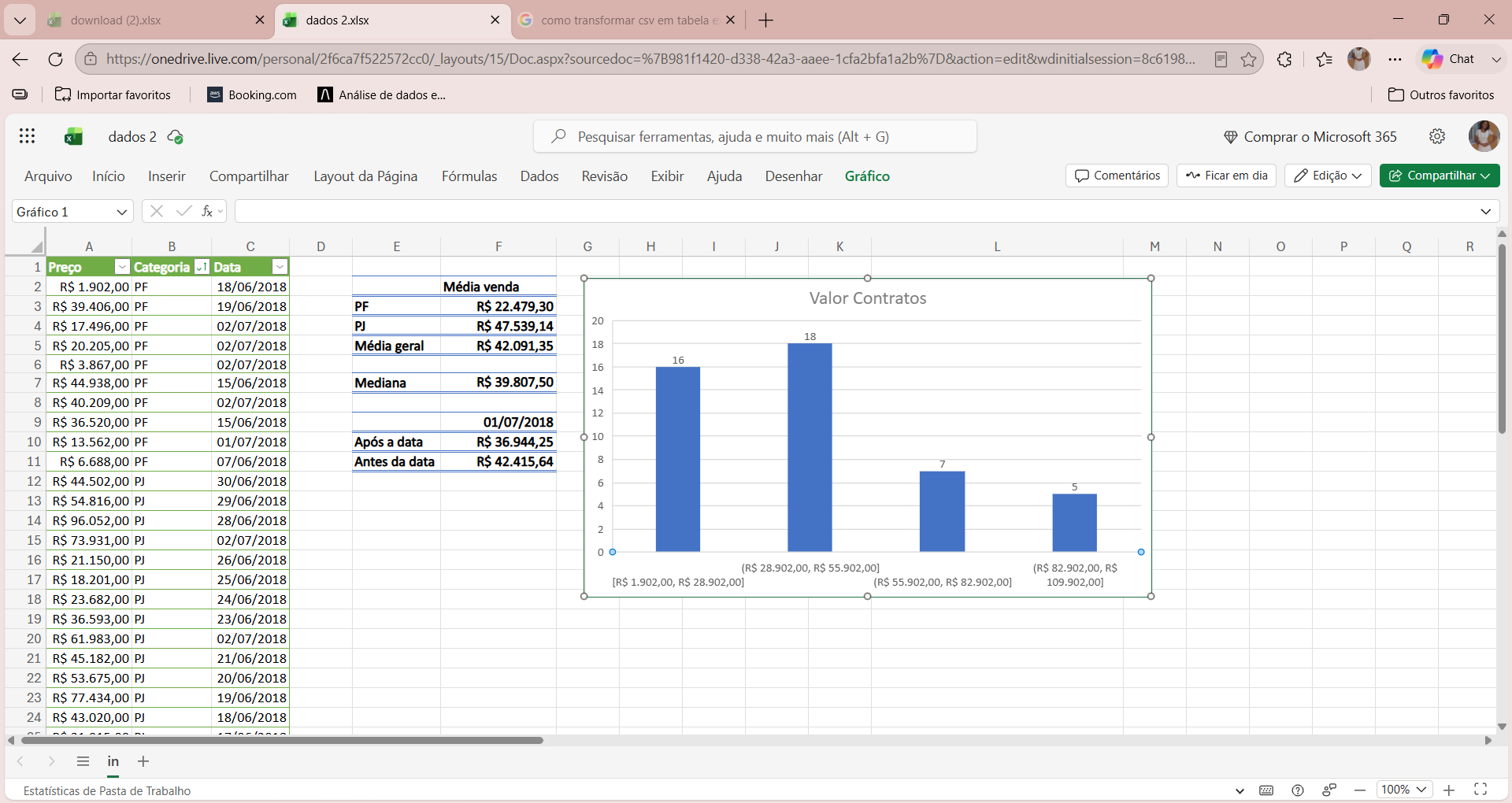Select the chart bar labeled 16
This screenshot has width=1512, height=803.
[678, 459]
